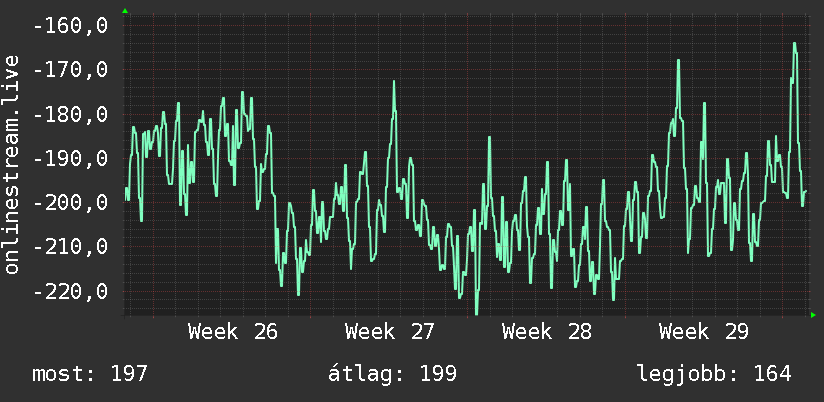Click the legjobb: 164 statistic
The height and width of the screenshot is (402, 824).
(714, 374)
